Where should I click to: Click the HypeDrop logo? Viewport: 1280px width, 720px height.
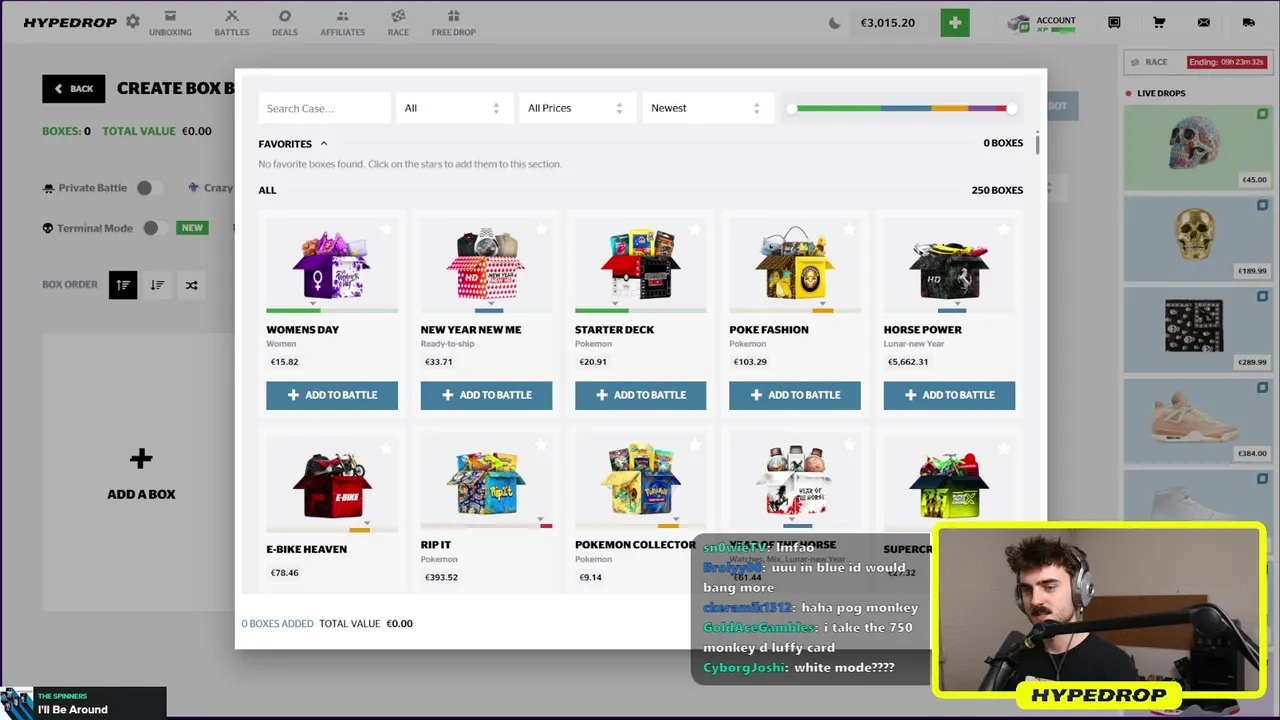click(70, 22)
